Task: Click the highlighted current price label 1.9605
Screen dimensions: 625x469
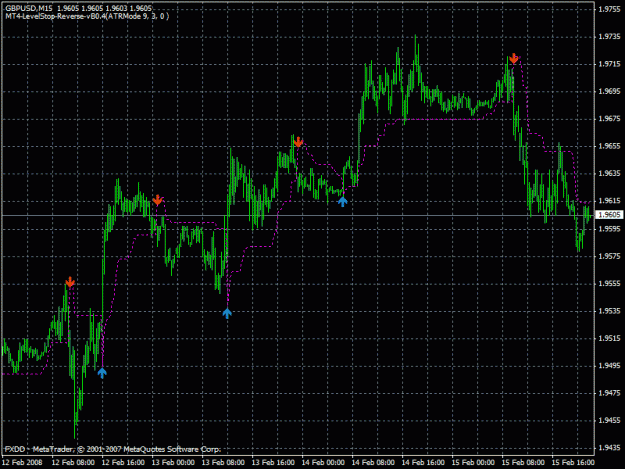Action: (x=609, y=215)
